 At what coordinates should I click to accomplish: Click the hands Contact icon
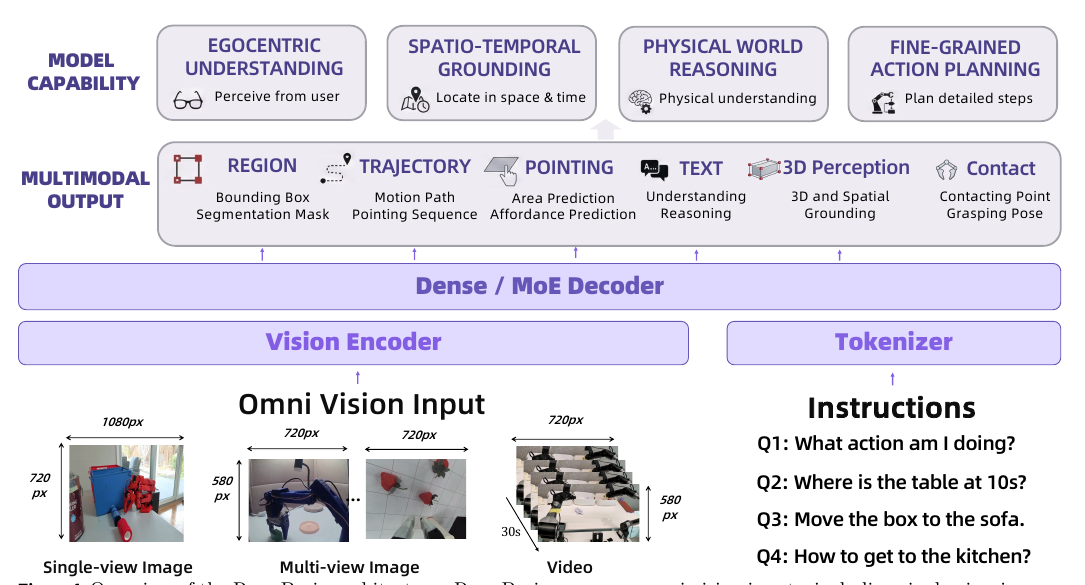click(x=946, y=169)
